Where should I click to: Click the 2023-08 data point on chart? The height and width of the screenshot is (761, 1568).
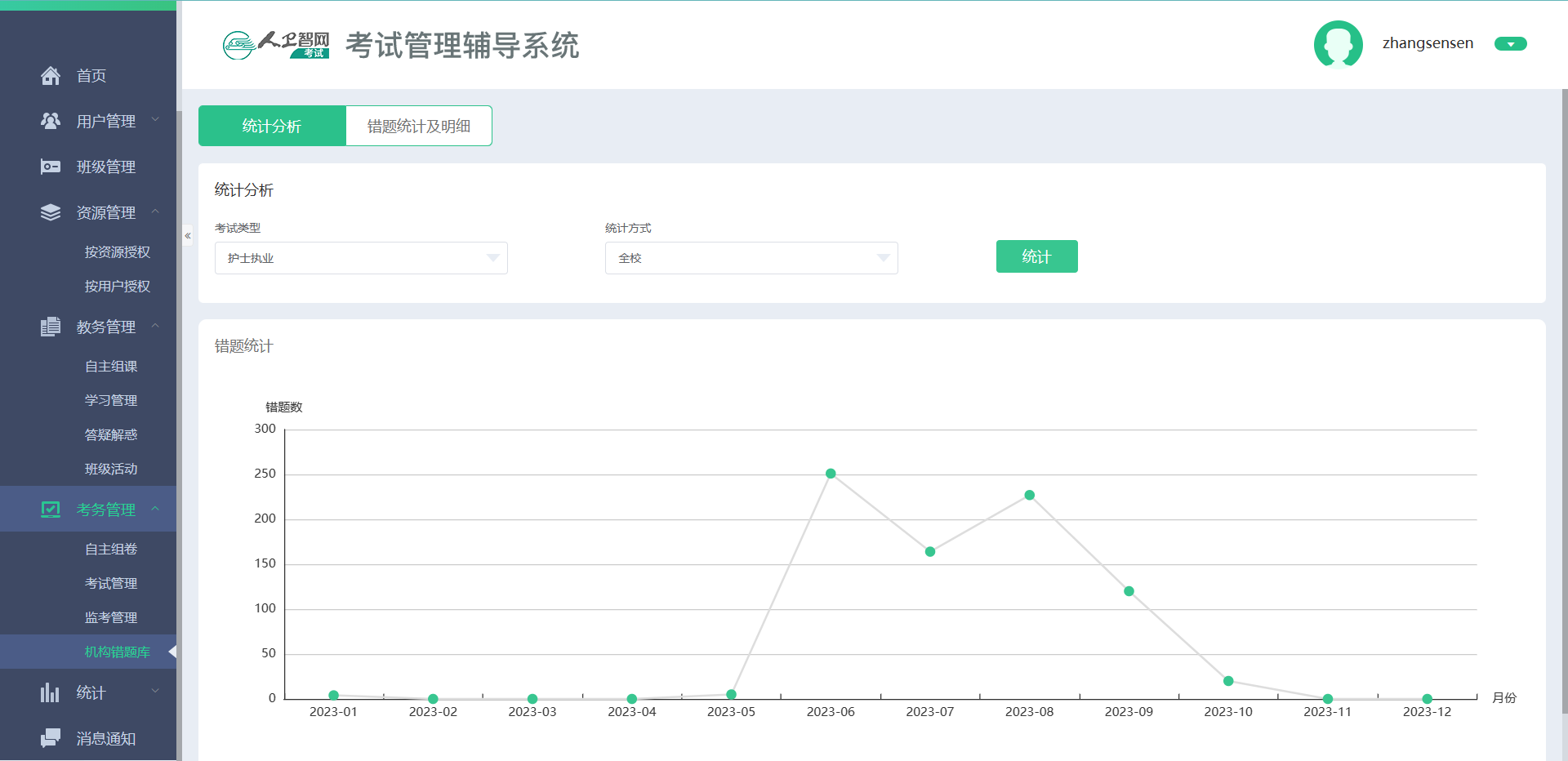(x=1029, y=495)
